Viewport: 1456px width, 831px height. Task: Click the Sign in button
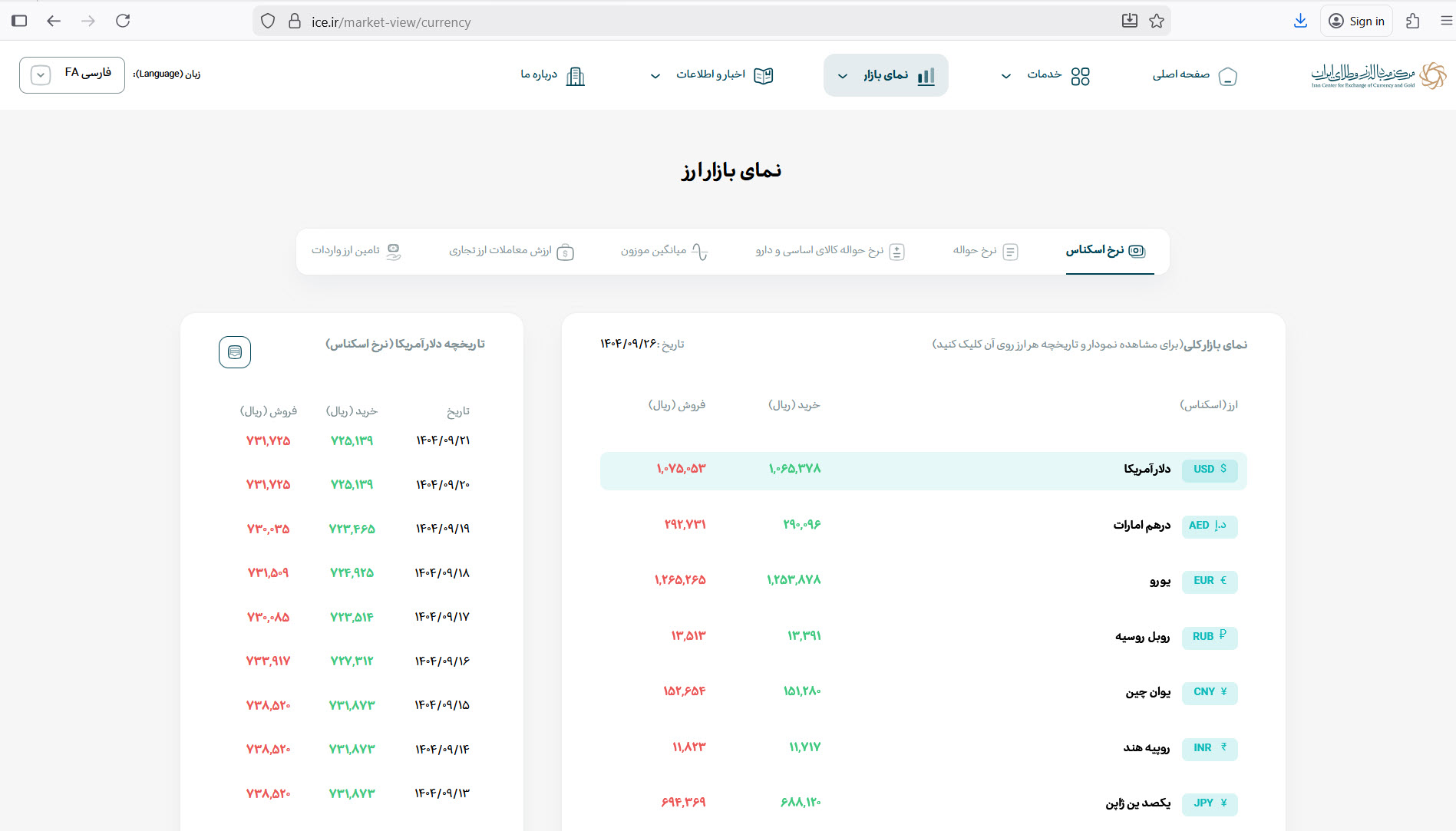click(1356, 21)
